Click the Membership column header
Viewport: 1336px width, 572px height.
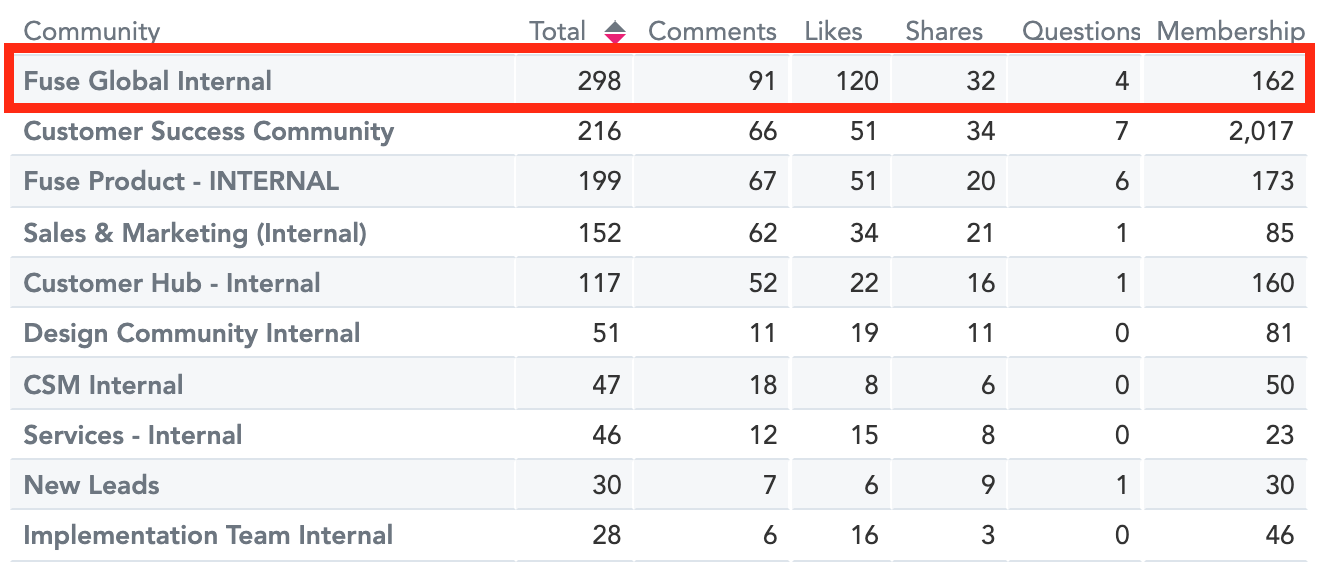click(1230, 31)
